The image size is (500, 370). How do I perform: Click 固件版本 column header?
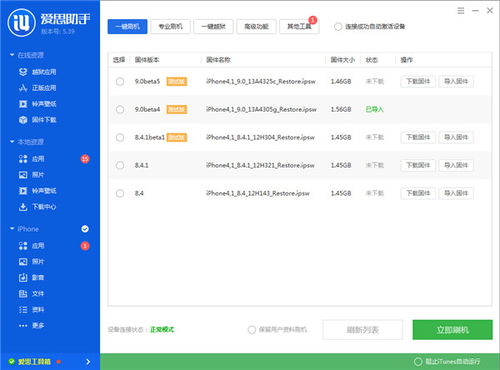coord(147,60)
